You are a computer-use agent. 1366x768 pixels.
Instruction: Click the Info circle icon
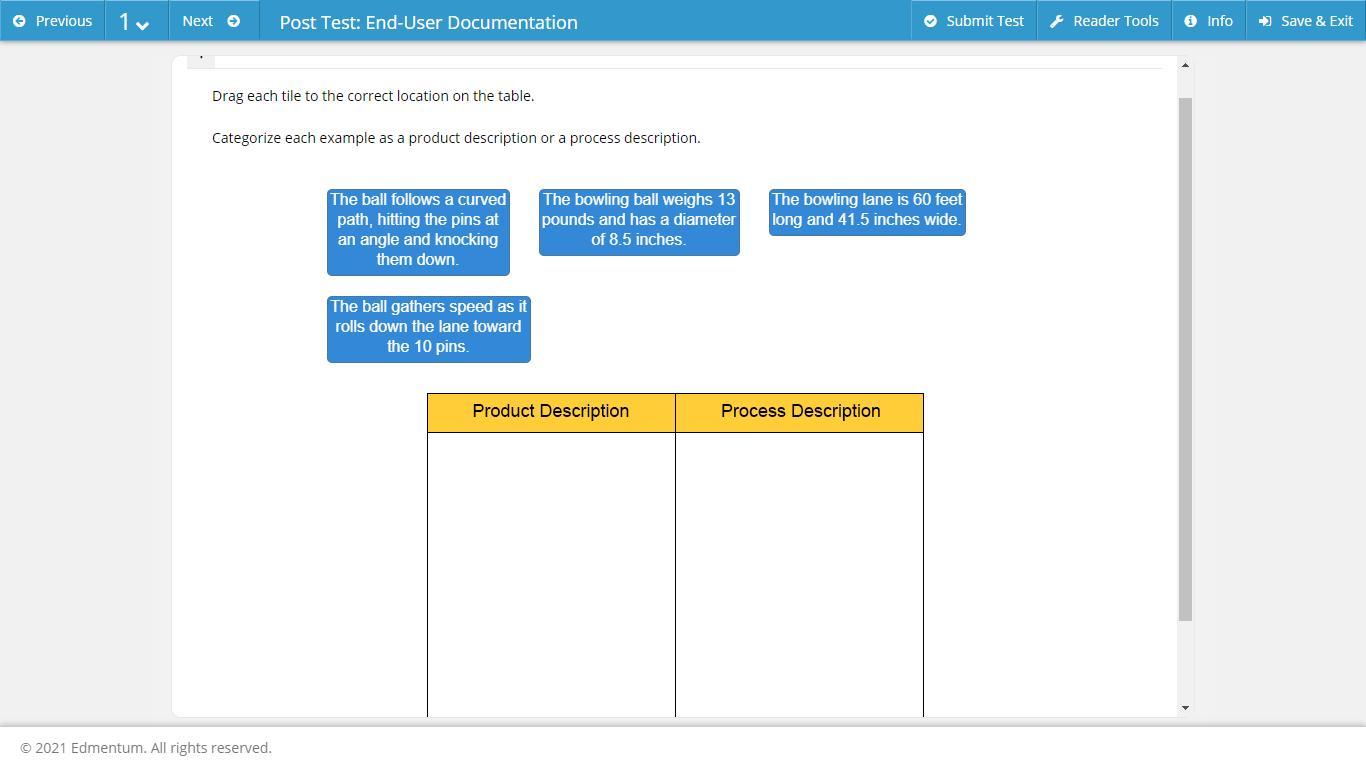click(1190, 21)
